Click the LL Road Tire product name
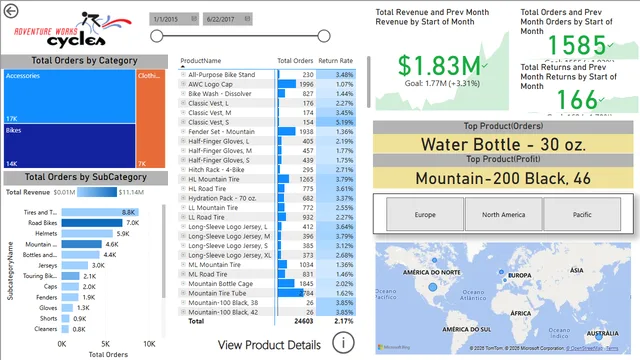This screenshot has width=640, height=360. coord(206,217)
